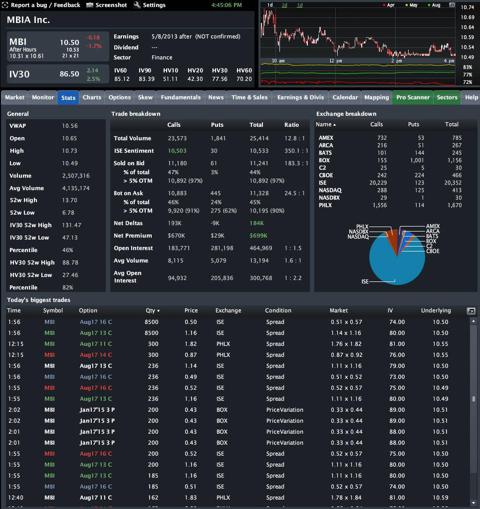The image size is (480, 509).
Task: Select the 2d chart range link
Action: (284, 5)
